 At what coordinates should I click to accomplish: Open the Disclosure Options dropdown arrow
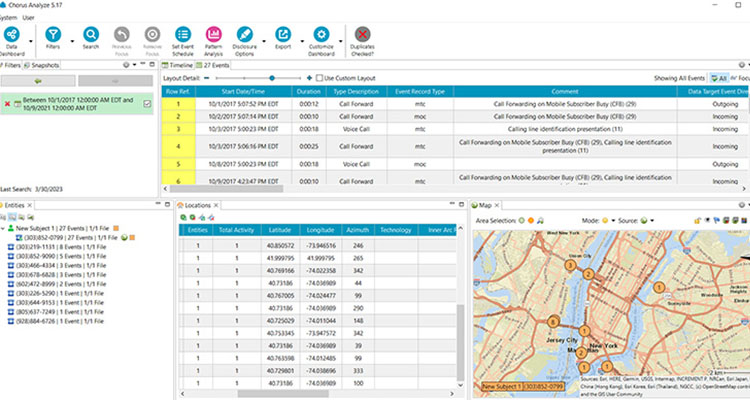(x=264, y=42)
